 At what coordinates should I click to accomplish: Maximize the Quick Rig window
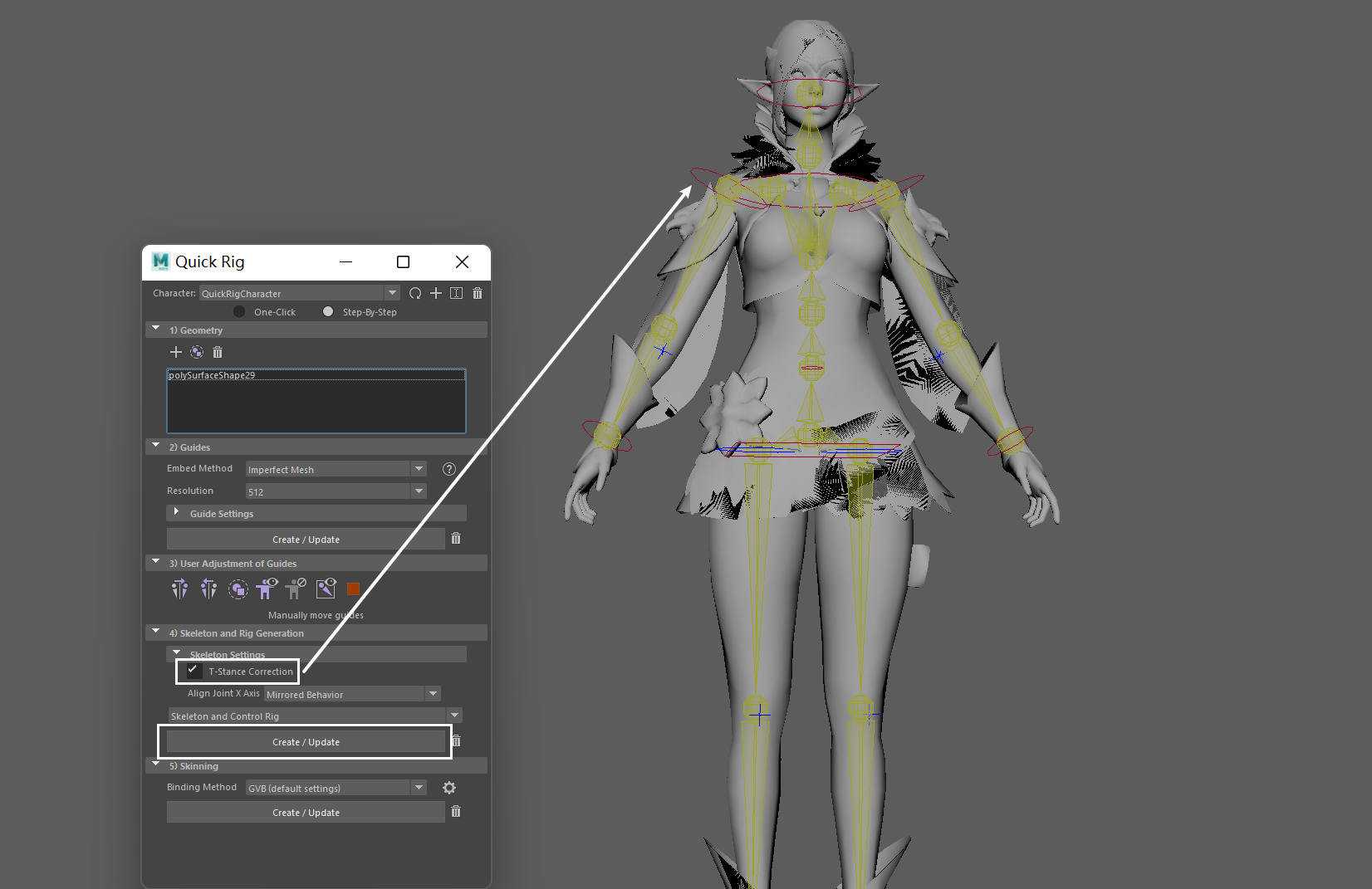click(x=404, y=261)
